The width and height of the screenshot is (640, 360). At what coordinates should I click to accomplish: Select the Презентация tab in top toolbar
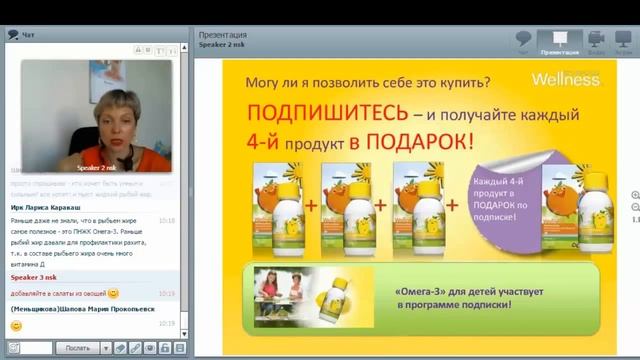point(560,42)
